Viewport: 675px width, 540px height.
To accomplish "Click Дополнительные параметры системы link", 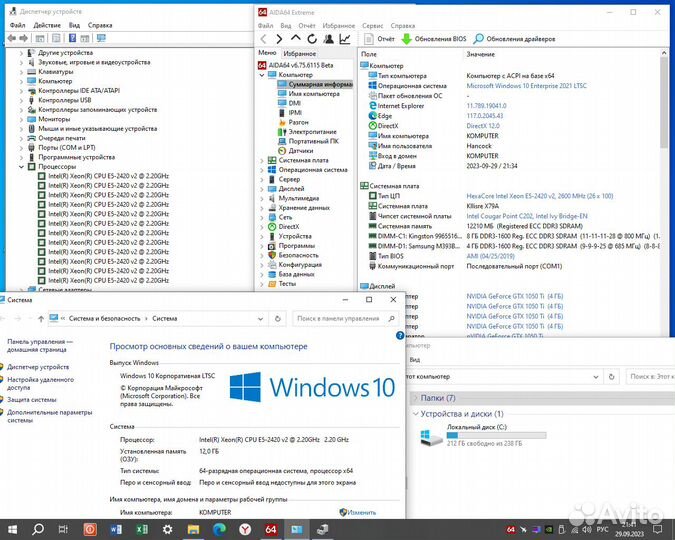I will (x=50, y=416).
